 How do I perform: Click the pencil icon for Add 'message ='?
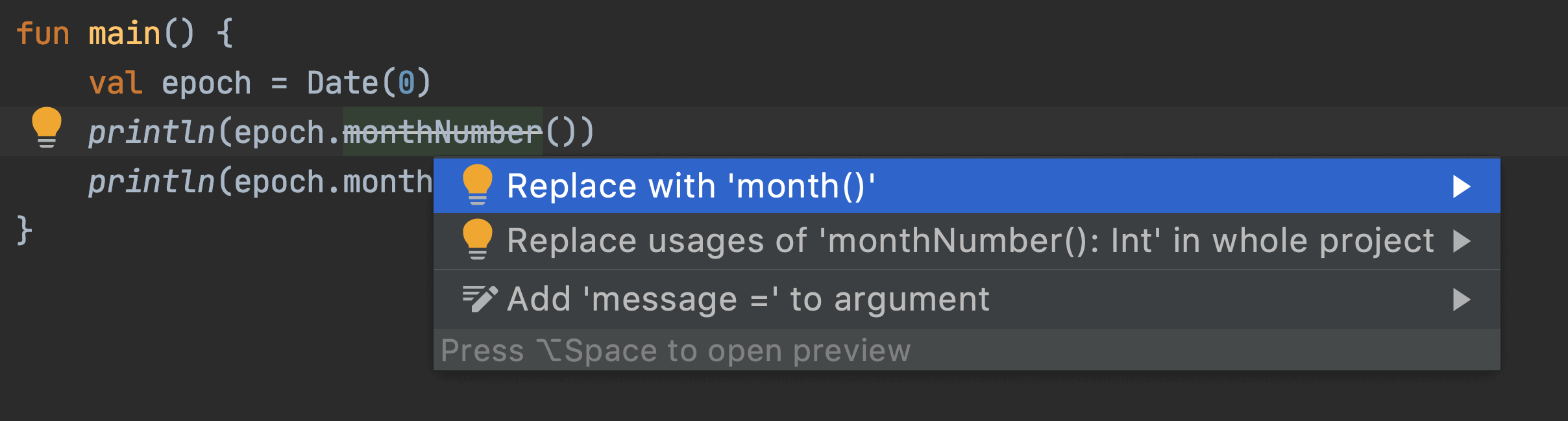[480, 299]
